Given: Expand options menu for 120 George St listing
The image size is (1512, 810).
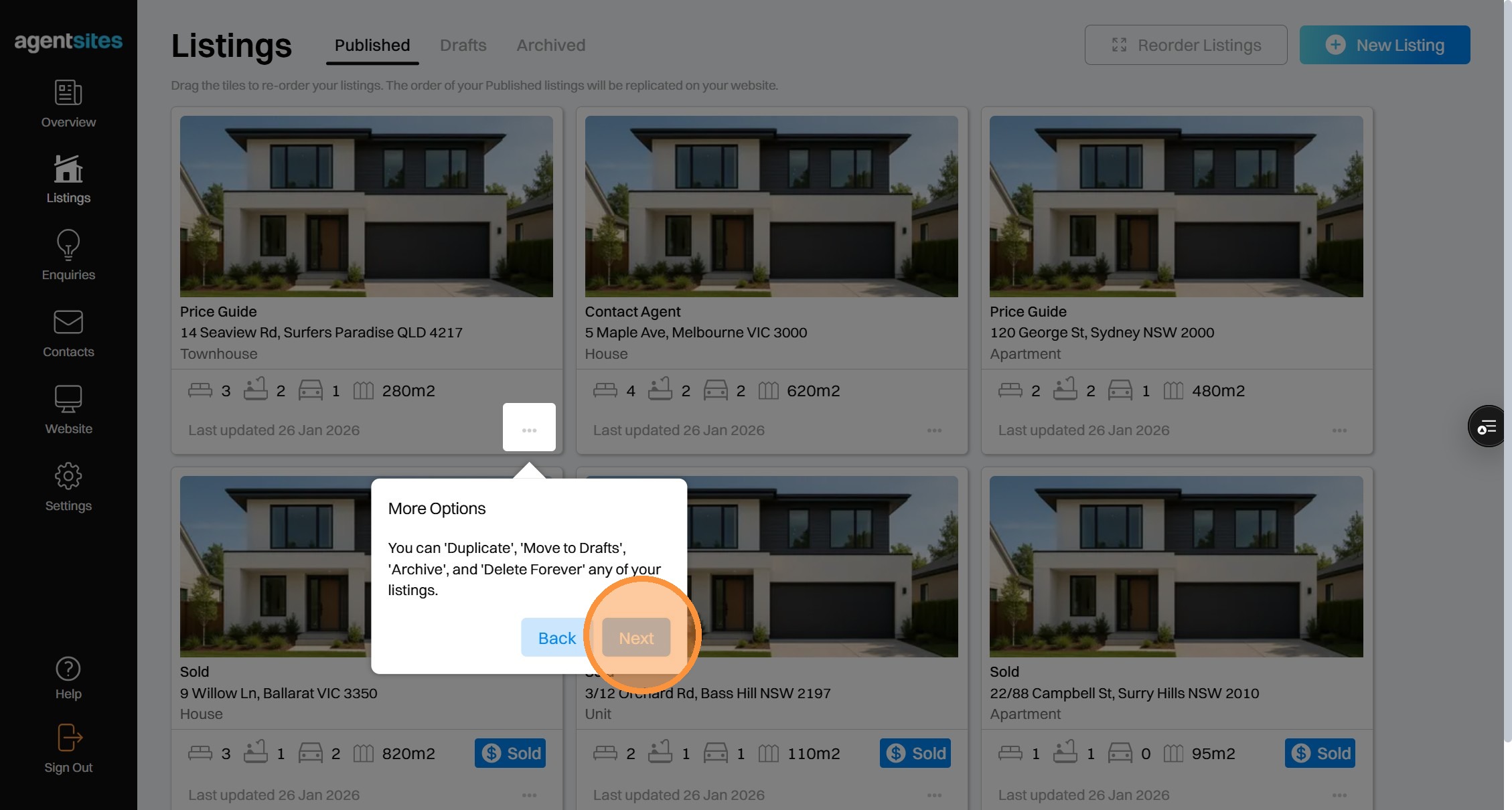Looking at the screenshot, I should tap(1339, 430).
